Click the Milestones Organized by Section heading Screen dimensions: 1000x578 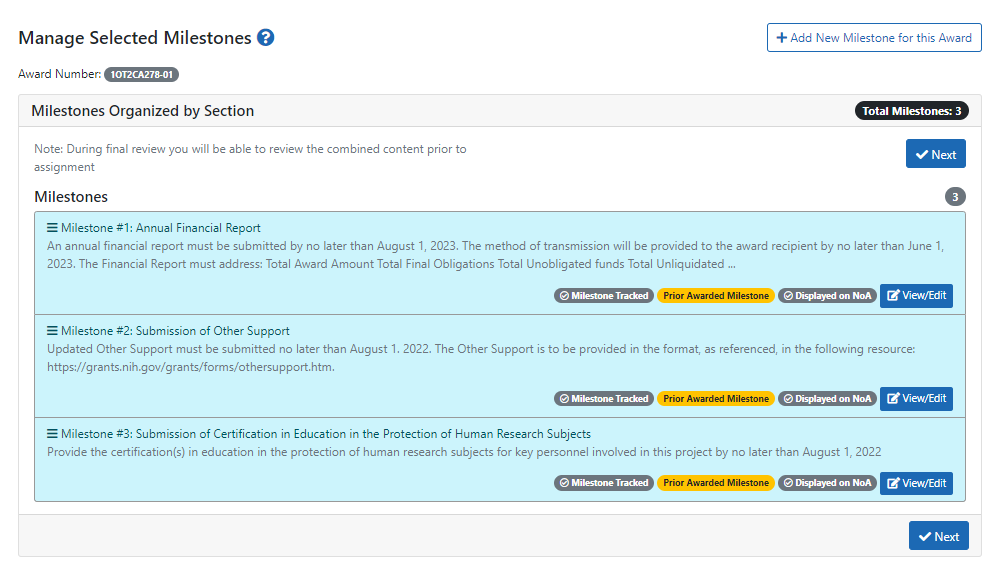(142, 111)
